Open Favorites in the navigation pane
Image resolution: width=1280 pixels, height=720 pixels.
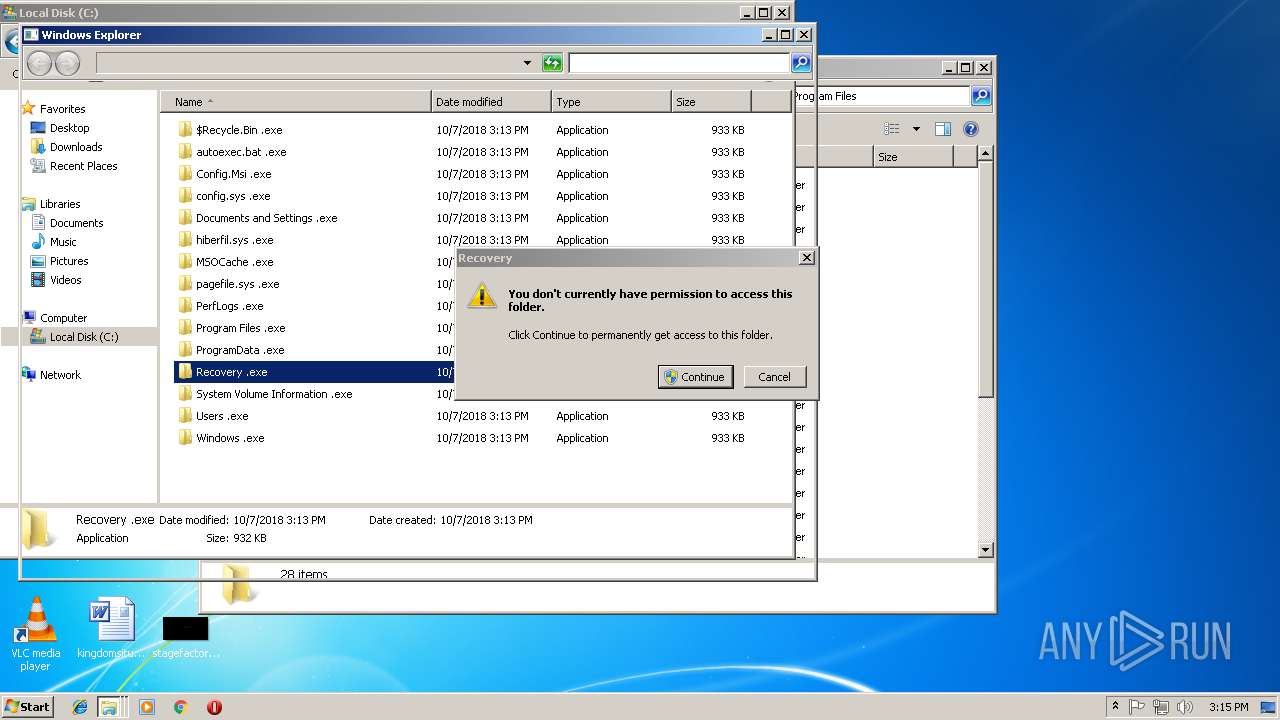tap(62, 109)
